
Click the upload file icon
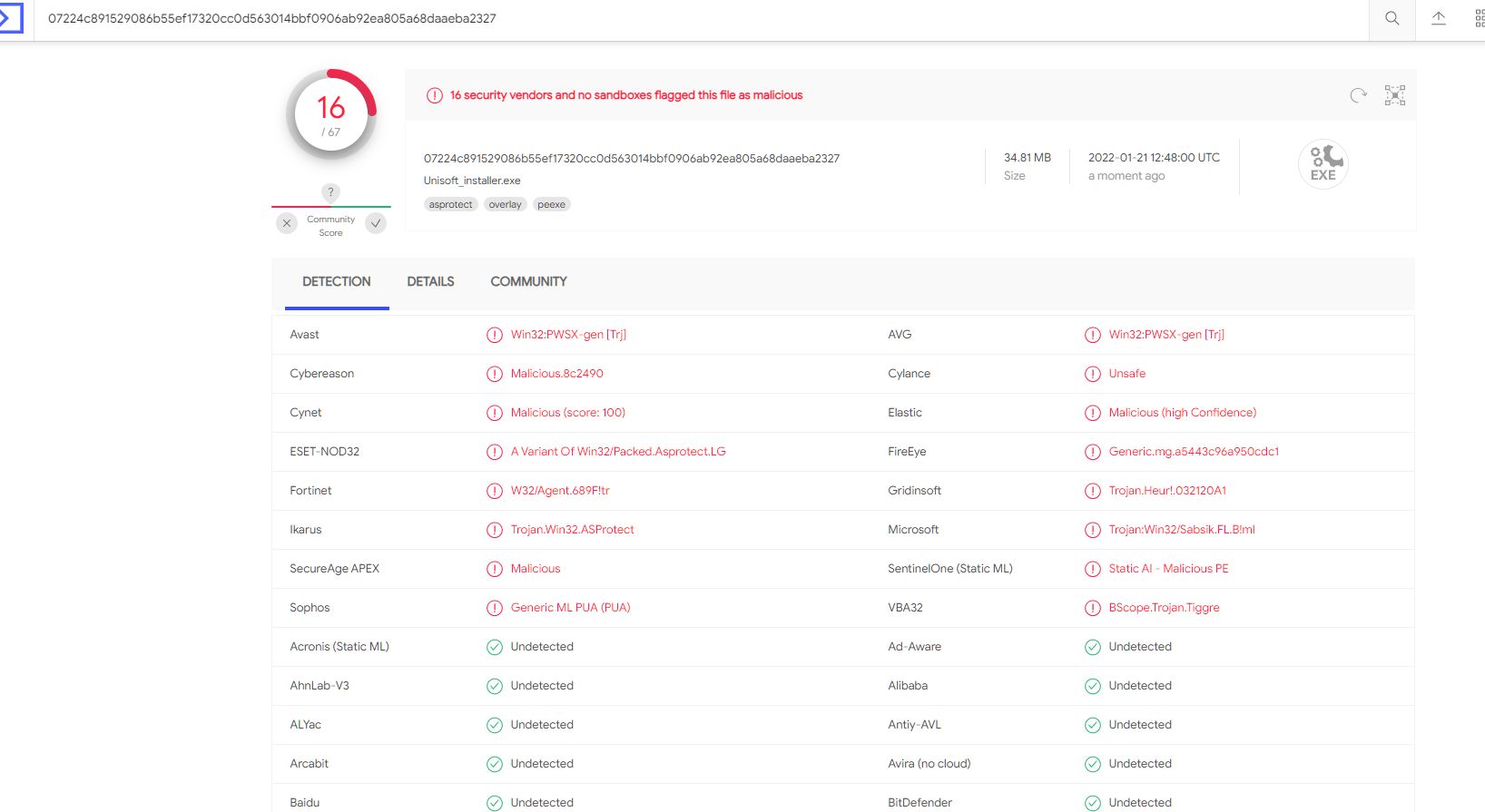point(1439,19)
